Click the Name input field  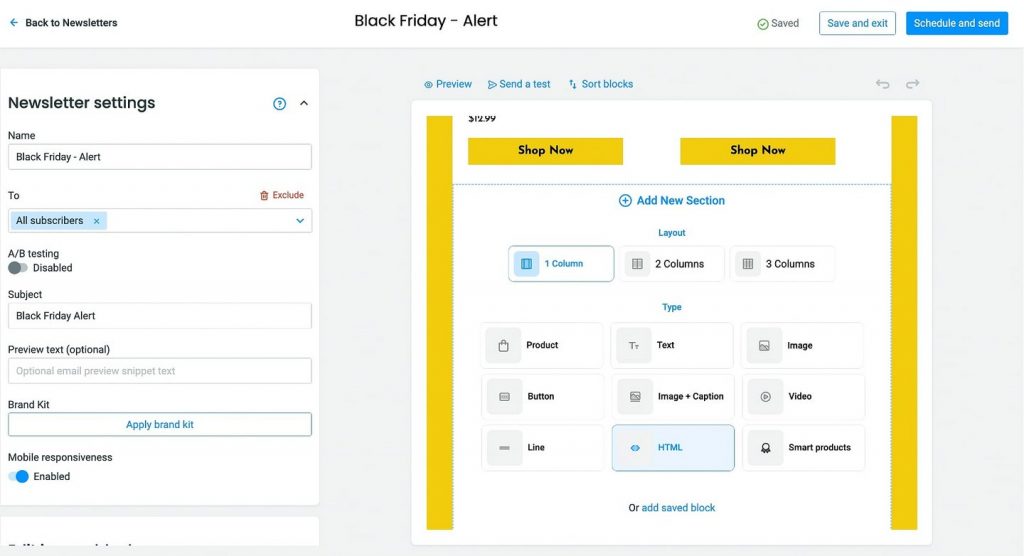point(159,157)
